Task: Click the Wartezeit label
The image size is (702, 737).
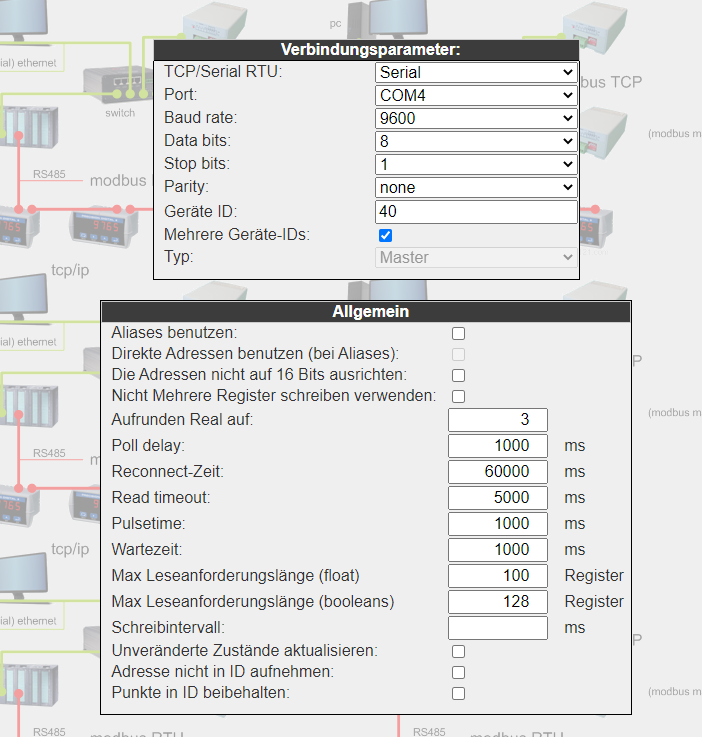Action: [x=147, y=549]
